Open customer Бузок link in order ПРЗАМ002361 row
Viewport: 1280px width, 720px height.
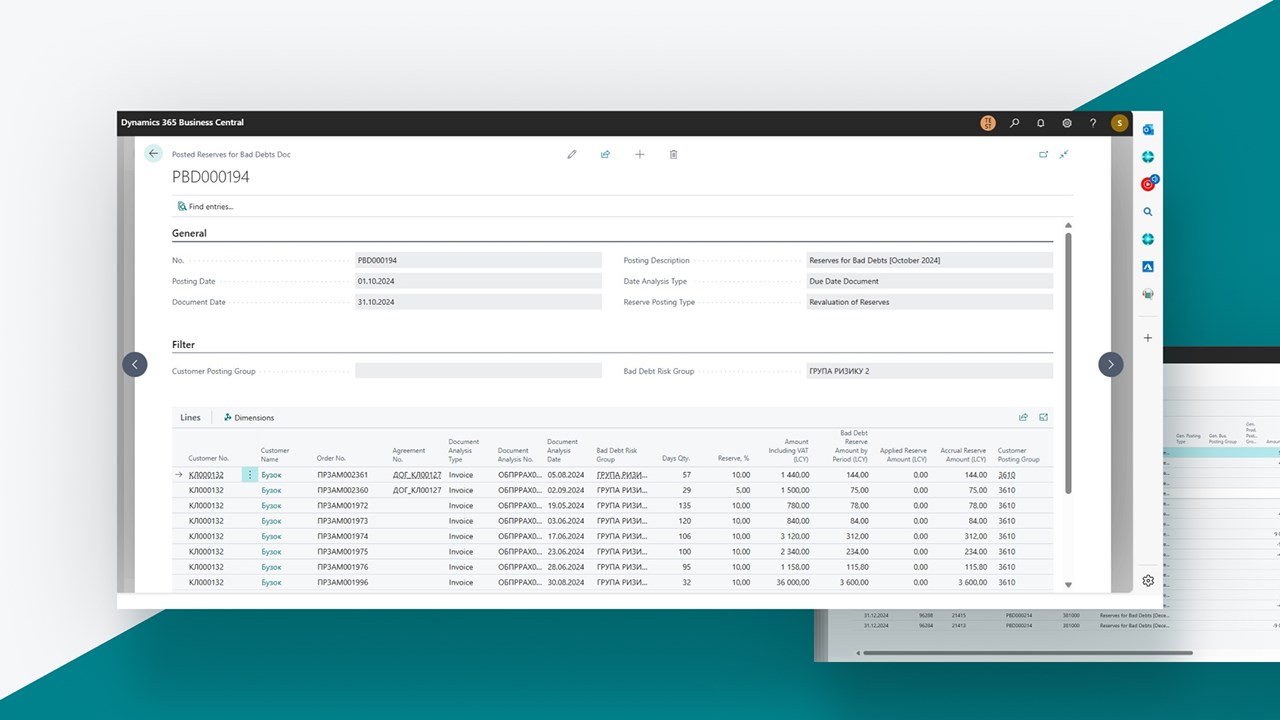pos(271,475)
